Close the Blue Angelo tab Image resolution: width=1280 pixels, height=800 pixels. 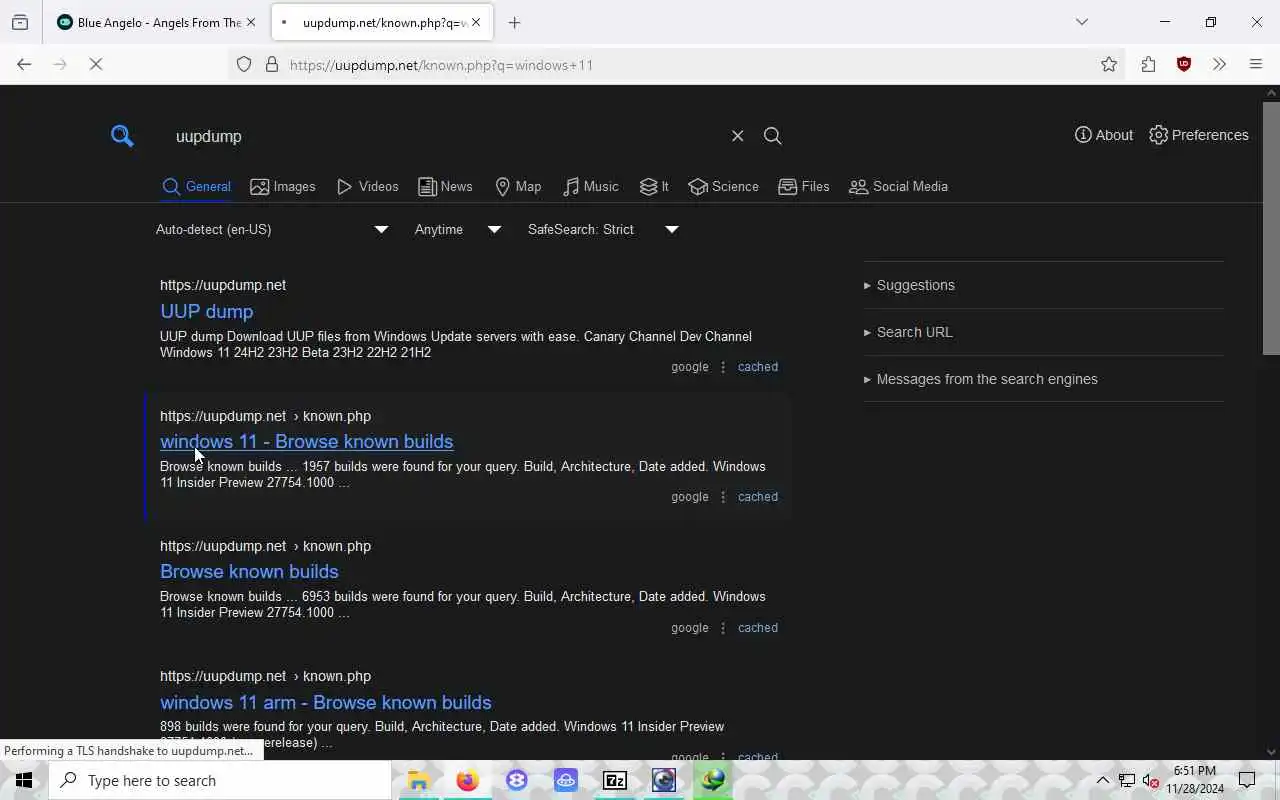pos(251,22)
